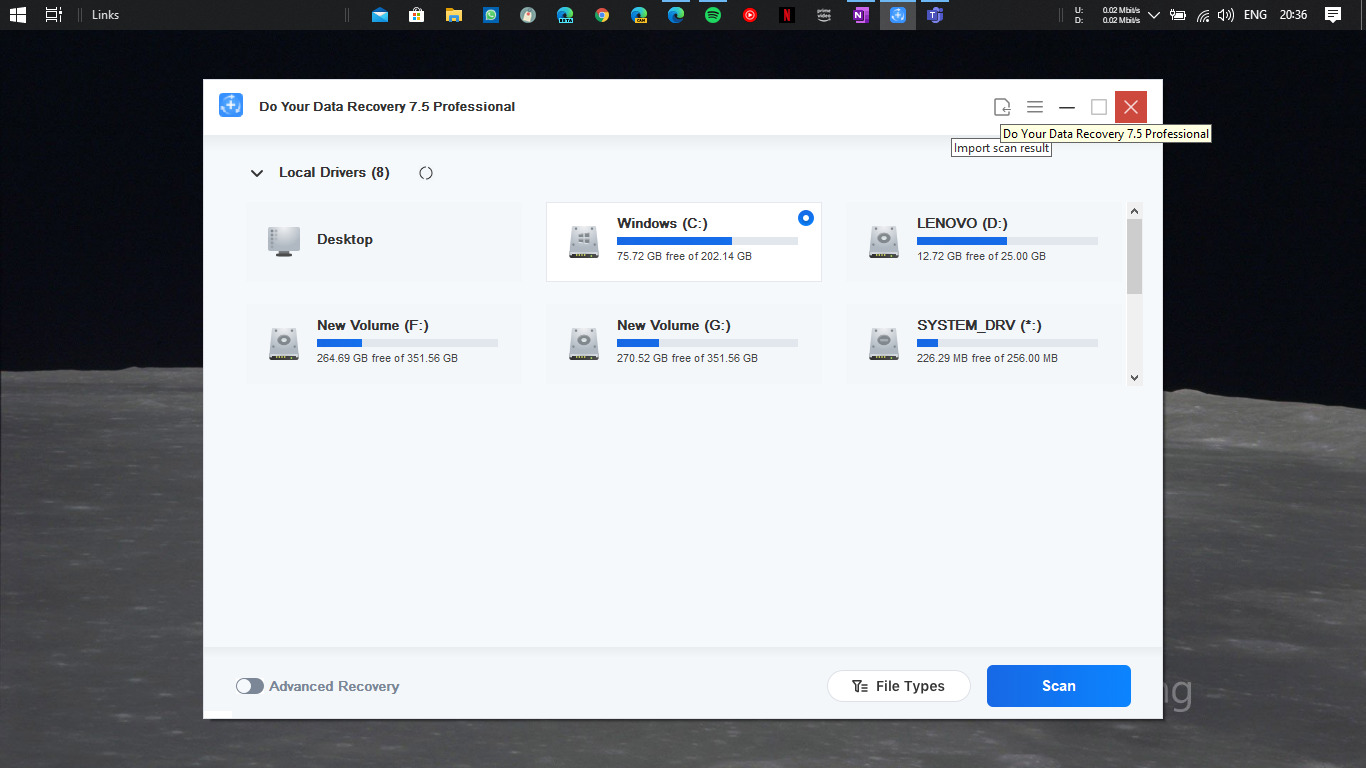Launch Spotify from the taskbar
The height and width of the screenshot is (768, 1366).
coord(713,15)
